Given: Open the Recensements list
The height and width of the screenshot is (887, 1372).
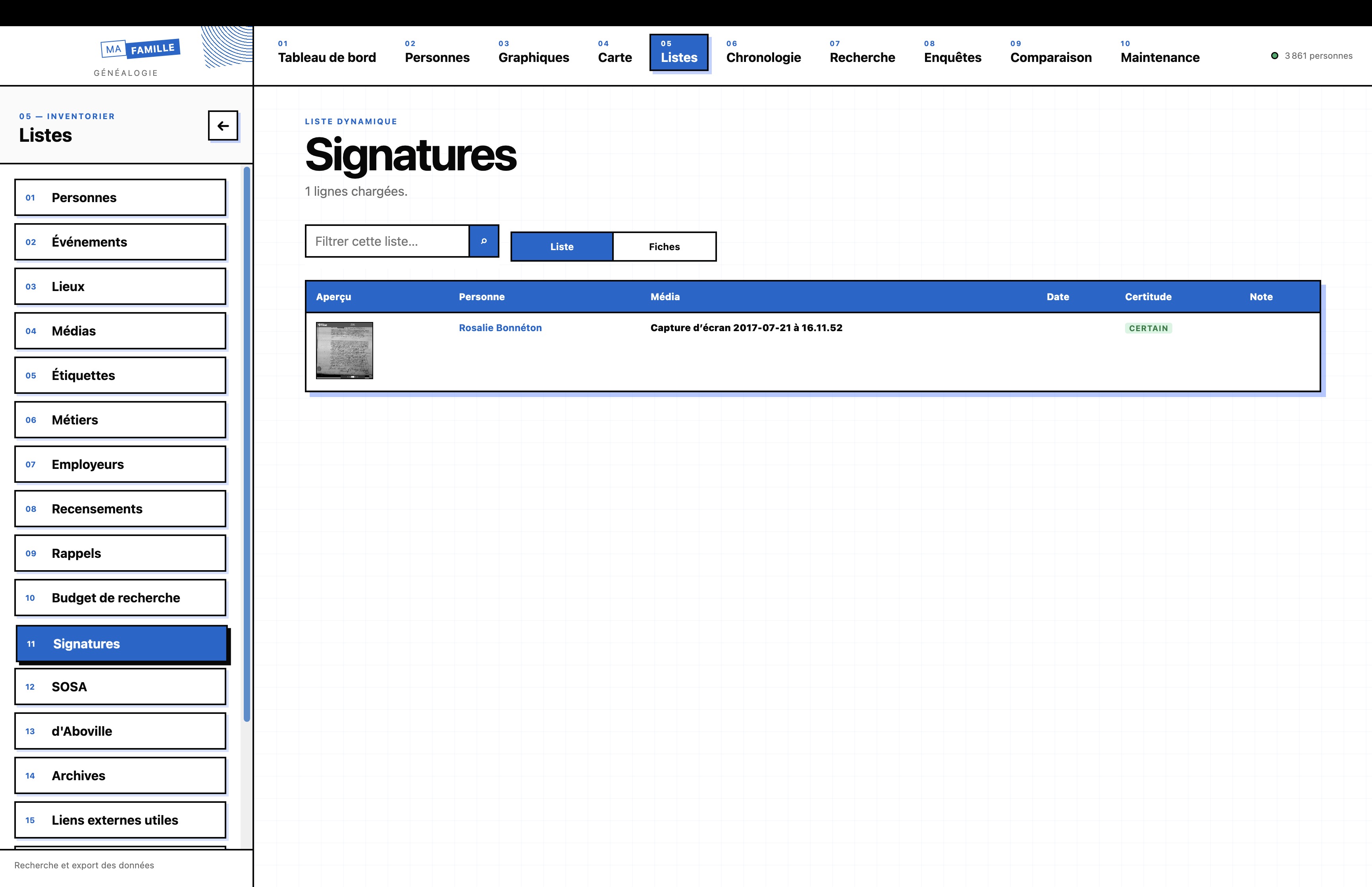Looking at the screenshot, I should (120, 509).
